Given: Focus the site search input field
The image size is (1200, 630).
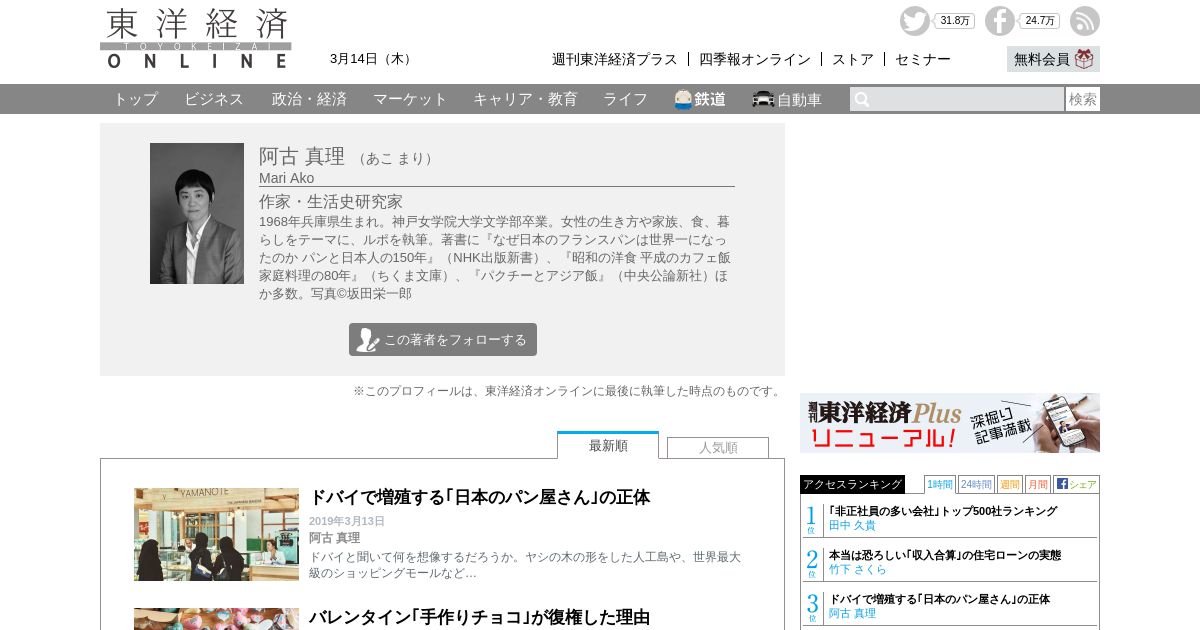Looking at the screenshot, I should 957,99.
